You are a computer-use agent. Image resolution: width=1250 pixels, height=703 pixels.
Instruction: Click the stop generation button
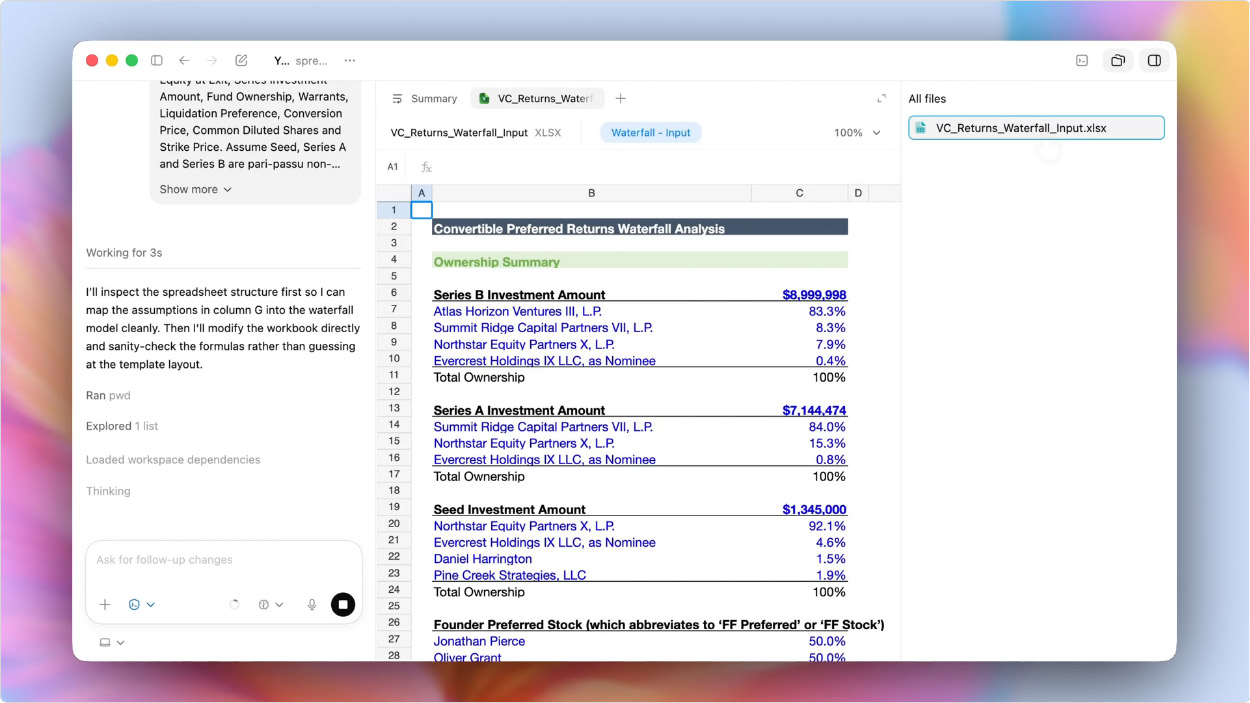click(x=343, y=605)
